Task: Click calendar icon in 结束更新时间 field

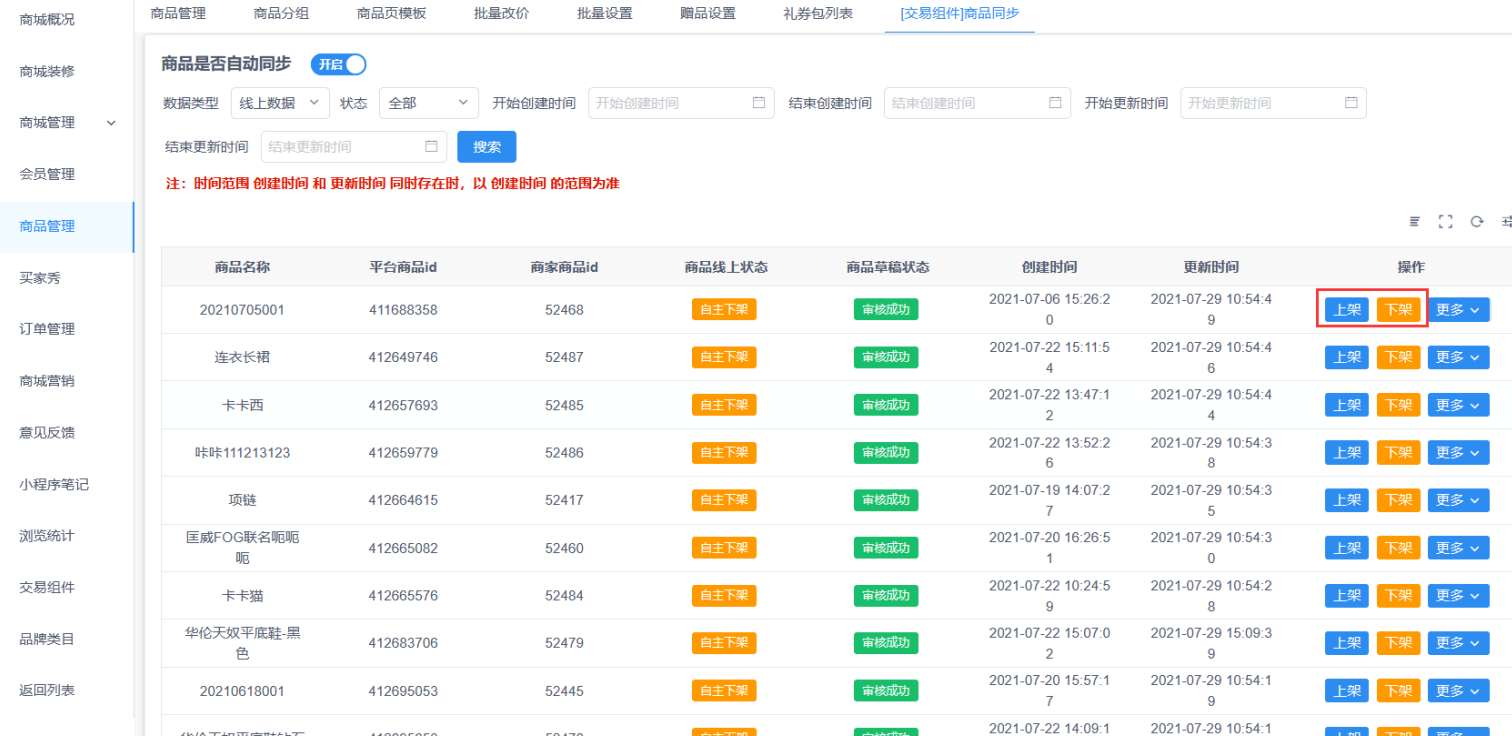Action: click(x=431, y=147)
